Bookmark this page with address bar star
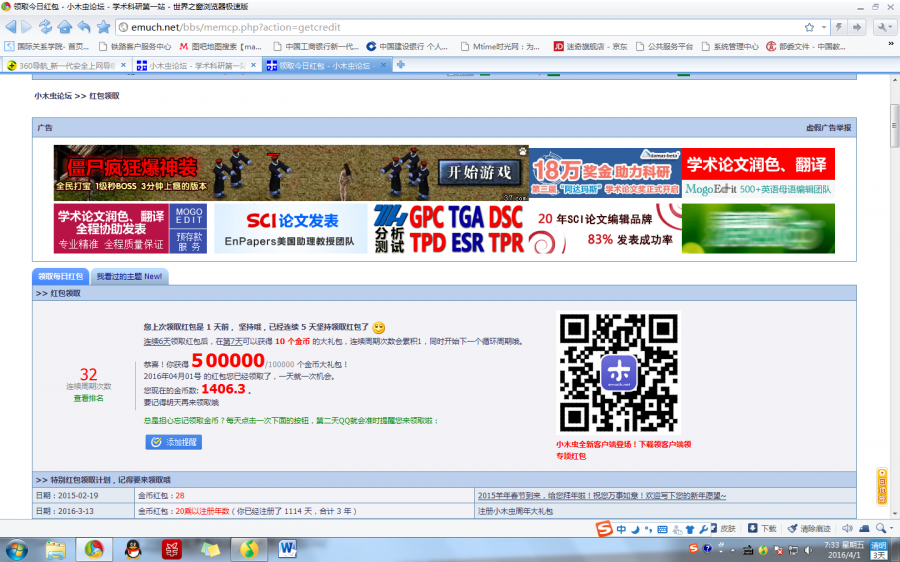Viewport: 900px width, 562px height. click(x=809, y=27)
